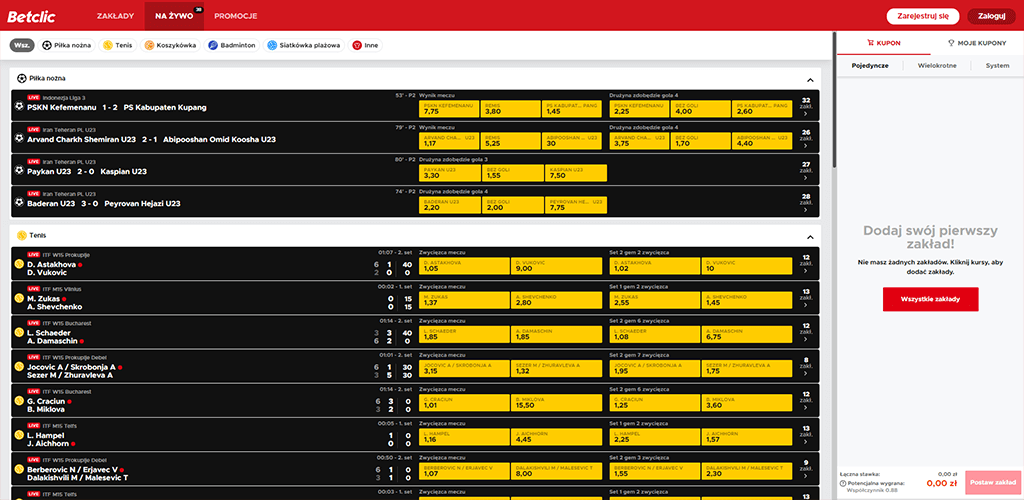The width and height of the screenshot is (1024, 500).
Task: Click the Postaw zakład button
Action: pyautogui.click(x=992, y=483)
